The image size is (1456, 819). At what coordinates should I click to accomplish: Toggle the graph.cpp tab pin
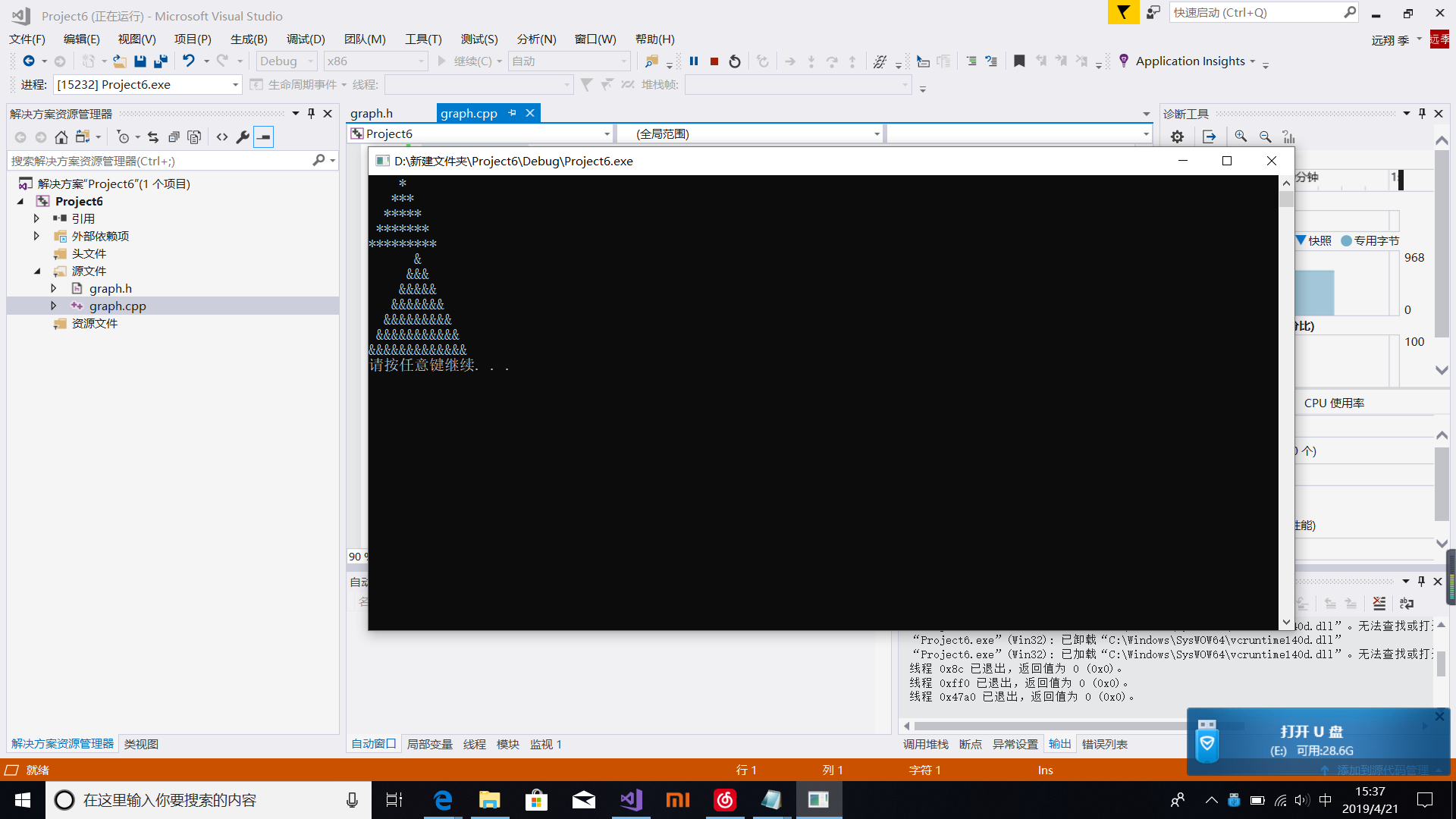coord(512,113)
